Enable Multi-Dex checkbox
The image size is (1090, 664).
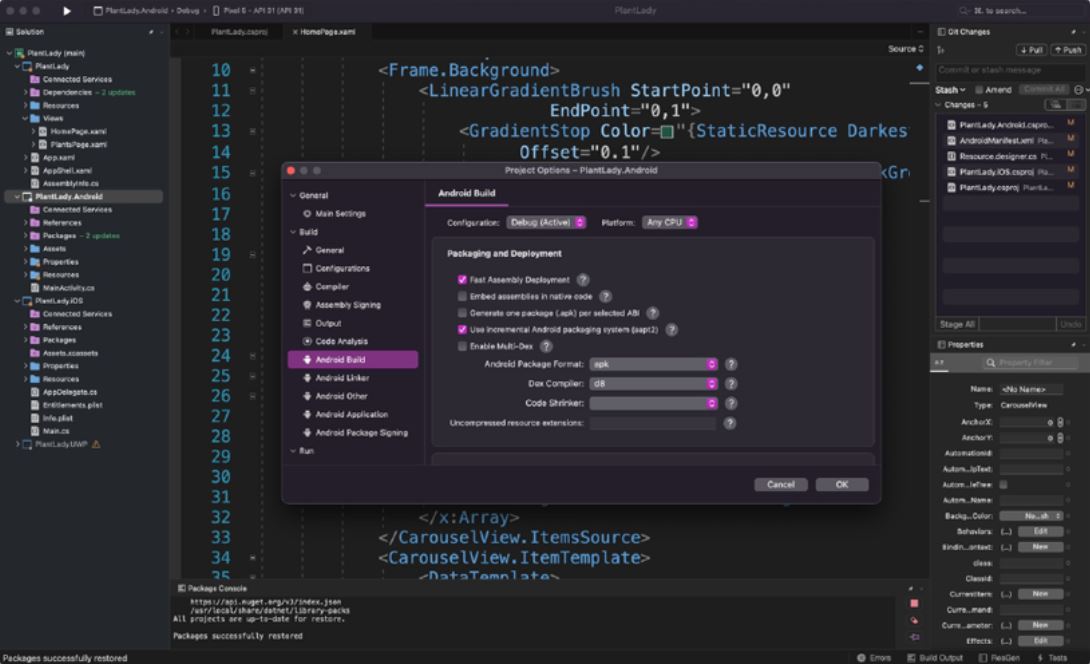tap(462, 346)
